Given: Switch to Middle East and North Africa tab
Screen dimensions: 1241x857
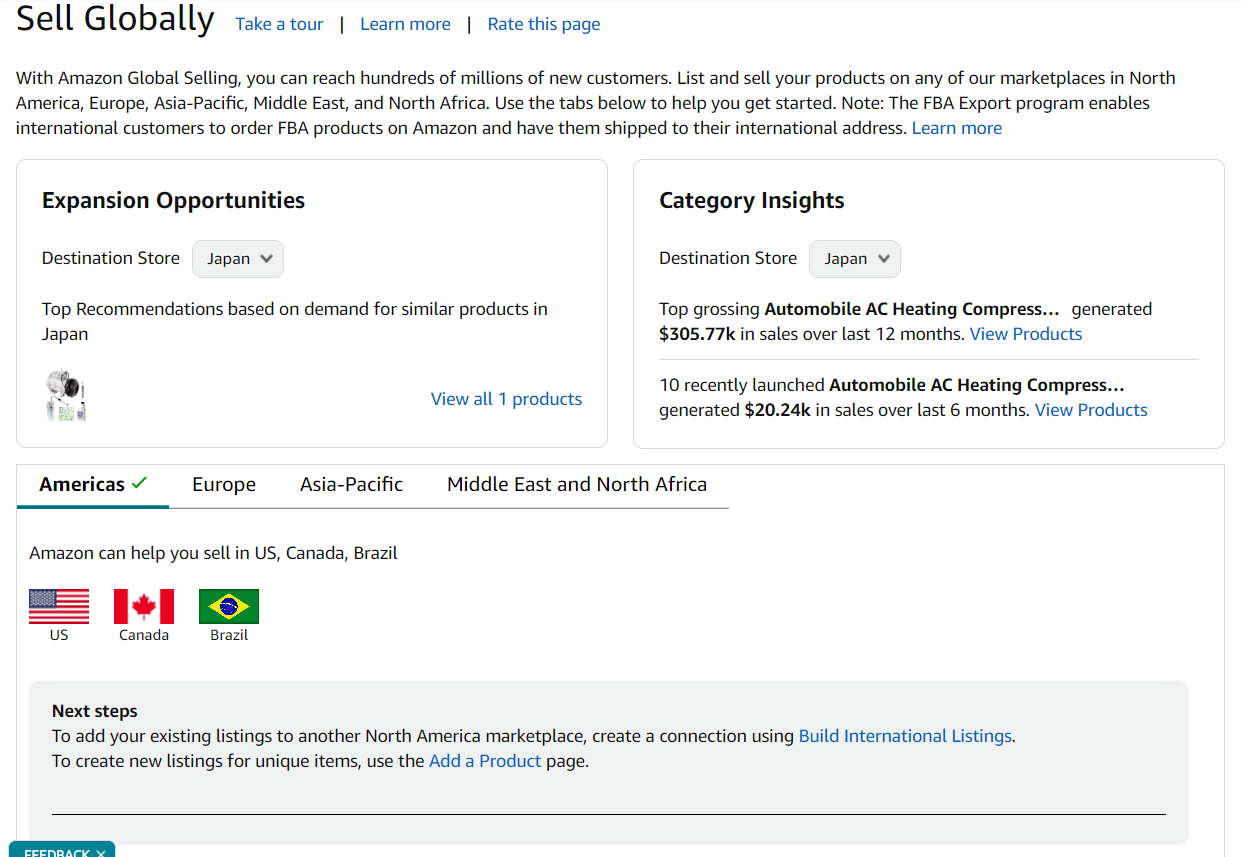Looking at the screenshot, I should pyautogui.click(x=577, y=485).
